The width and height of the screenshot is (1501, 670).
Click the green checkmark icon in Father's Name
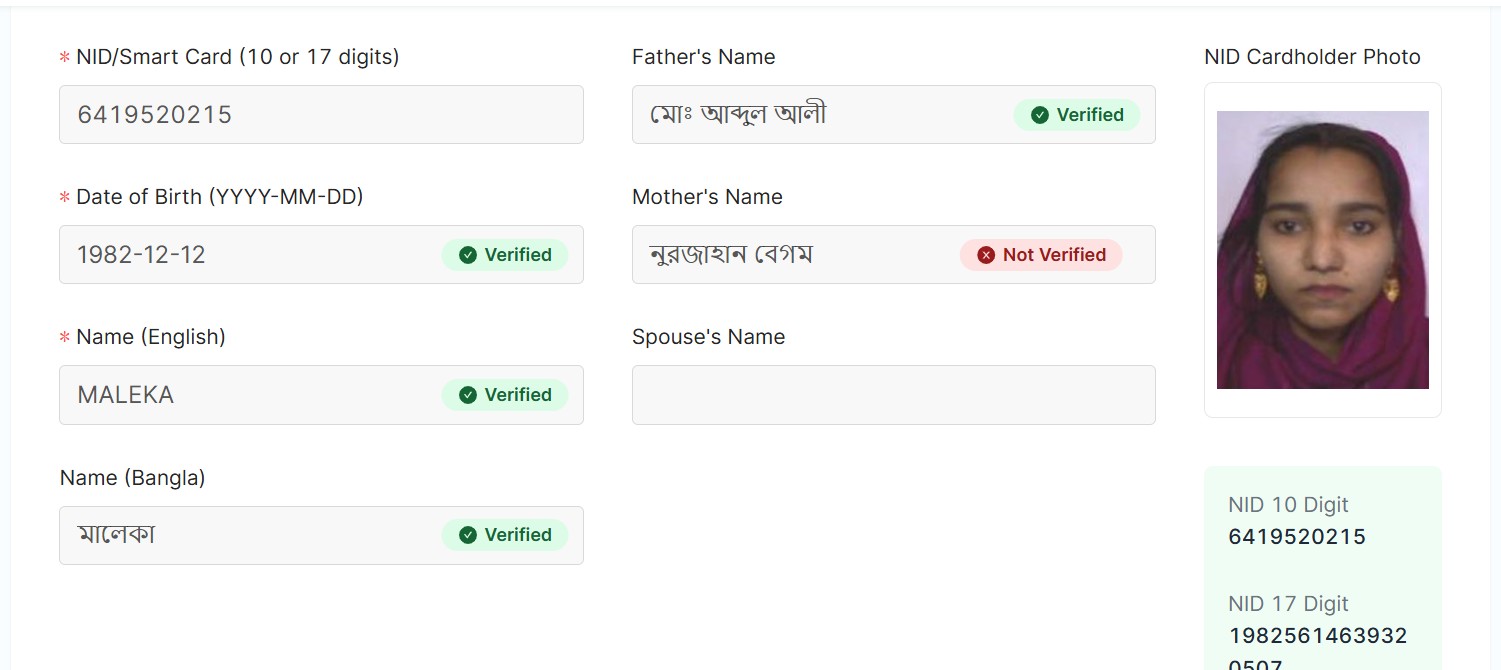pos(1039,115)
